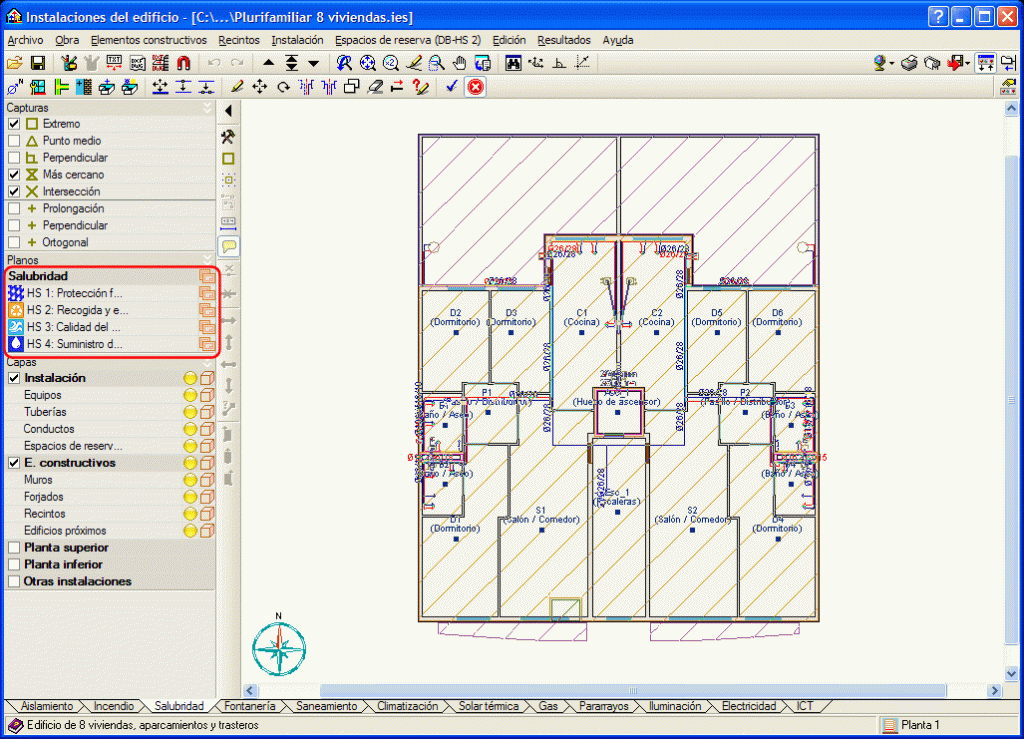Image resolution: width=1024 pixels, height=739 pixels.
Task: Click the rotate arrow tool icon
Action: pyautogui.click(x=283, y=87)
